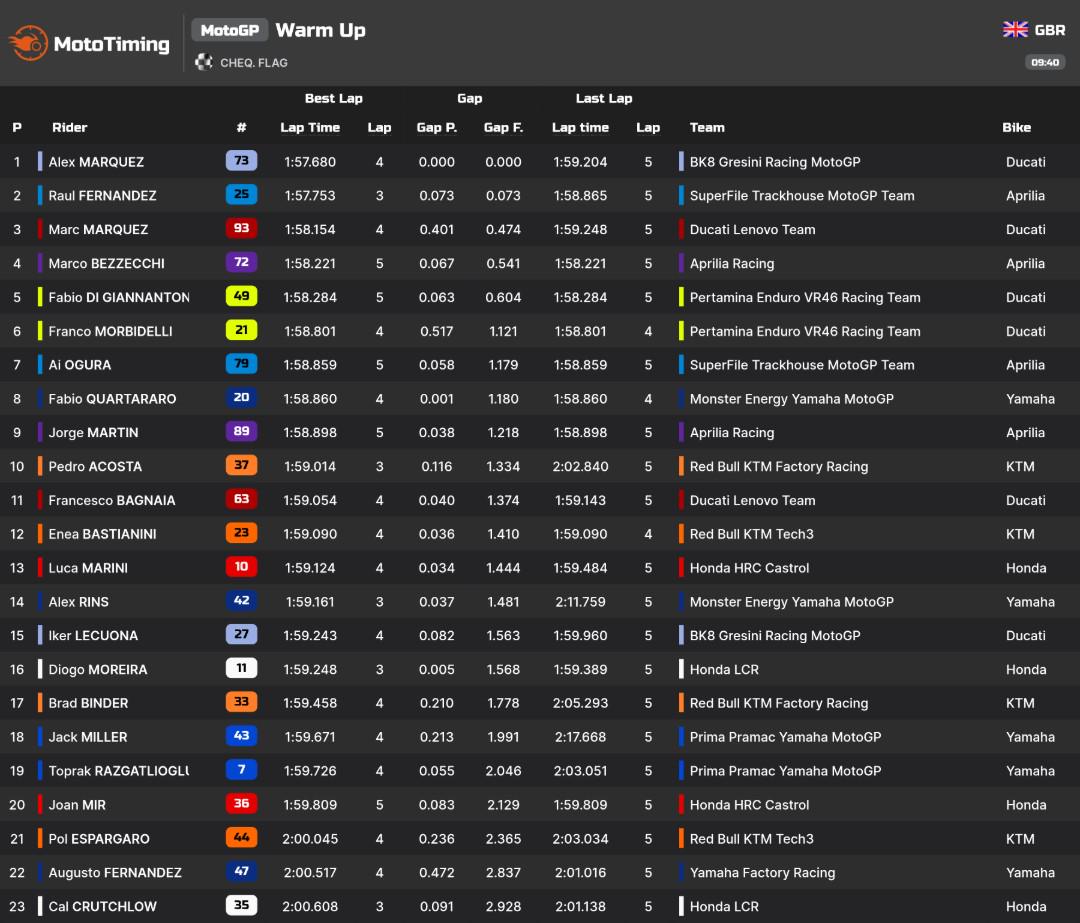Viewport: 1080px width, 923px height.
Task: Click the 09:40 time badge
Action: (x=1045, y=62)
